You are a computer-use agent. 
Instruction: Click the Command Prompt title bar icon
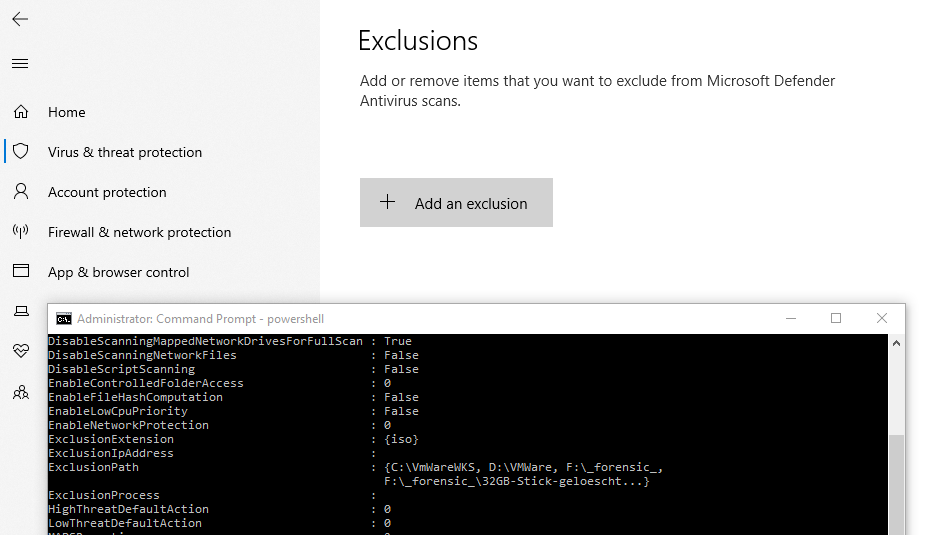click(x=64, y=319)
